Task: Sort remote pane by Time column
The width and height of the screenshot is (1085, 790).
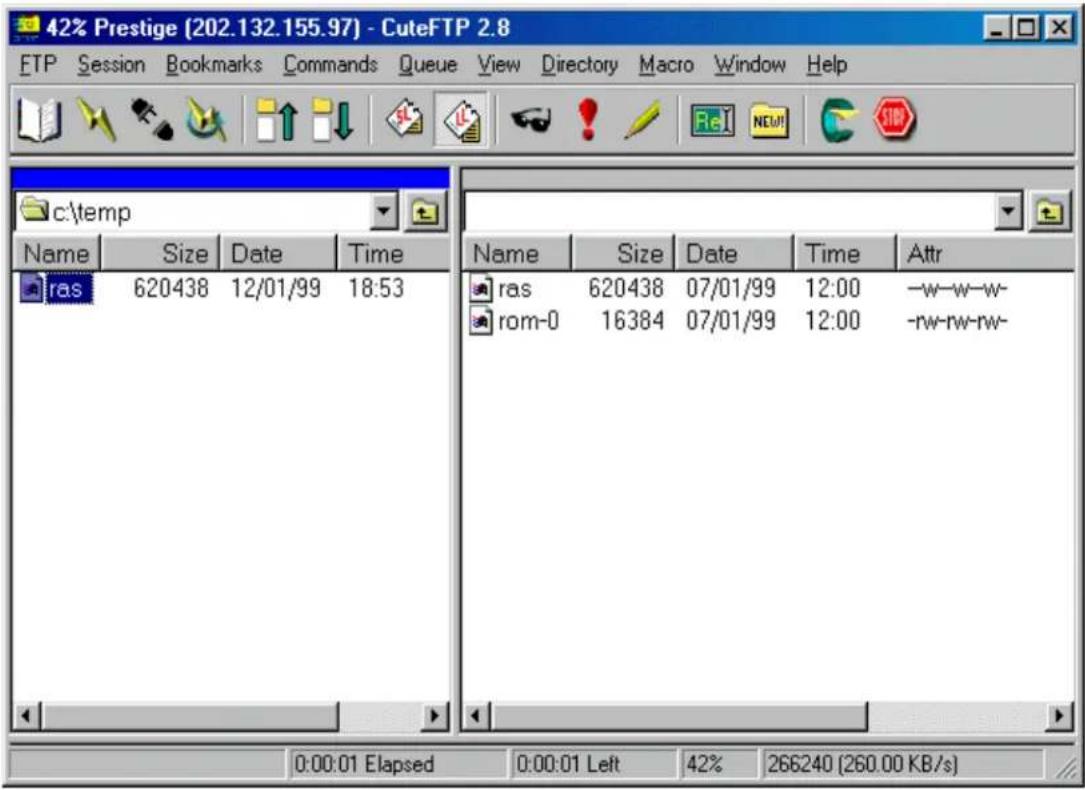Action: [845, 253]
